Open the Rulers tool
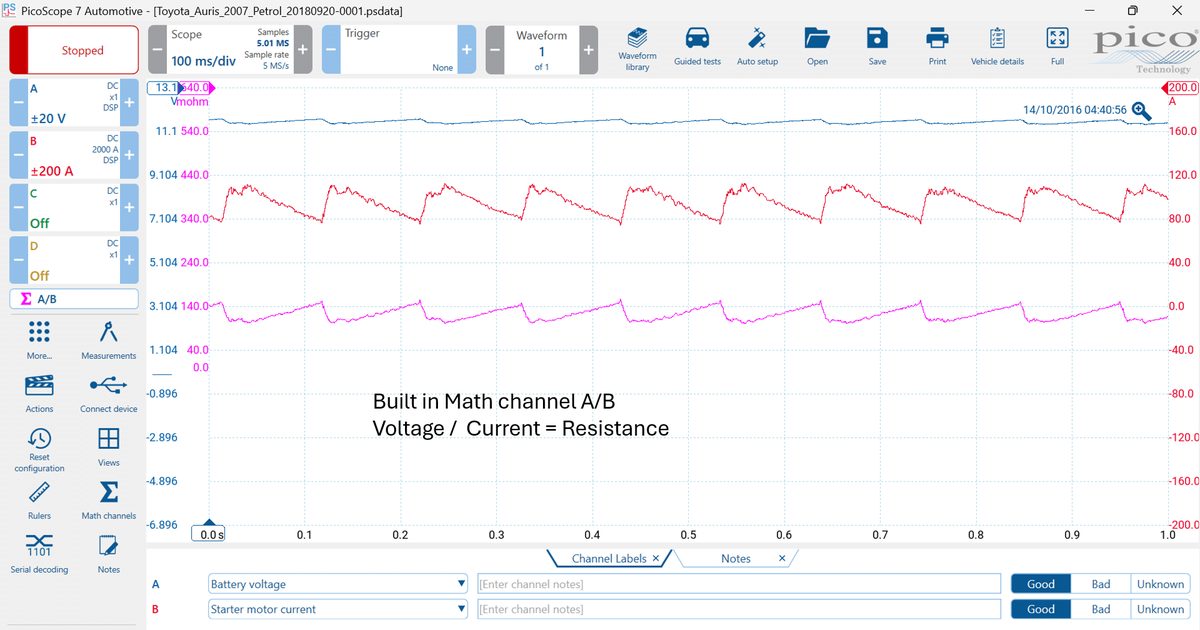The width and height of the screenshot is (1200, 630). click(x=39, y=500)
